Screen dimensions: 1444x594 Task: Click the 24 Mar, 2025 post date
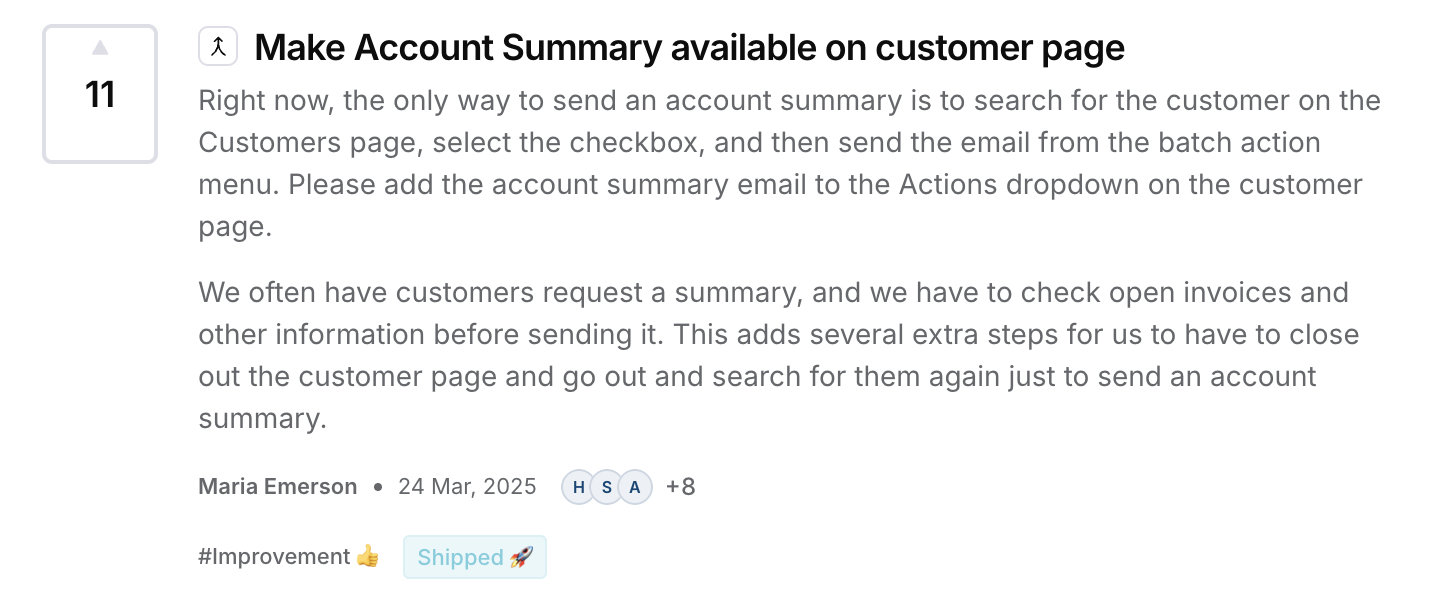467,487
